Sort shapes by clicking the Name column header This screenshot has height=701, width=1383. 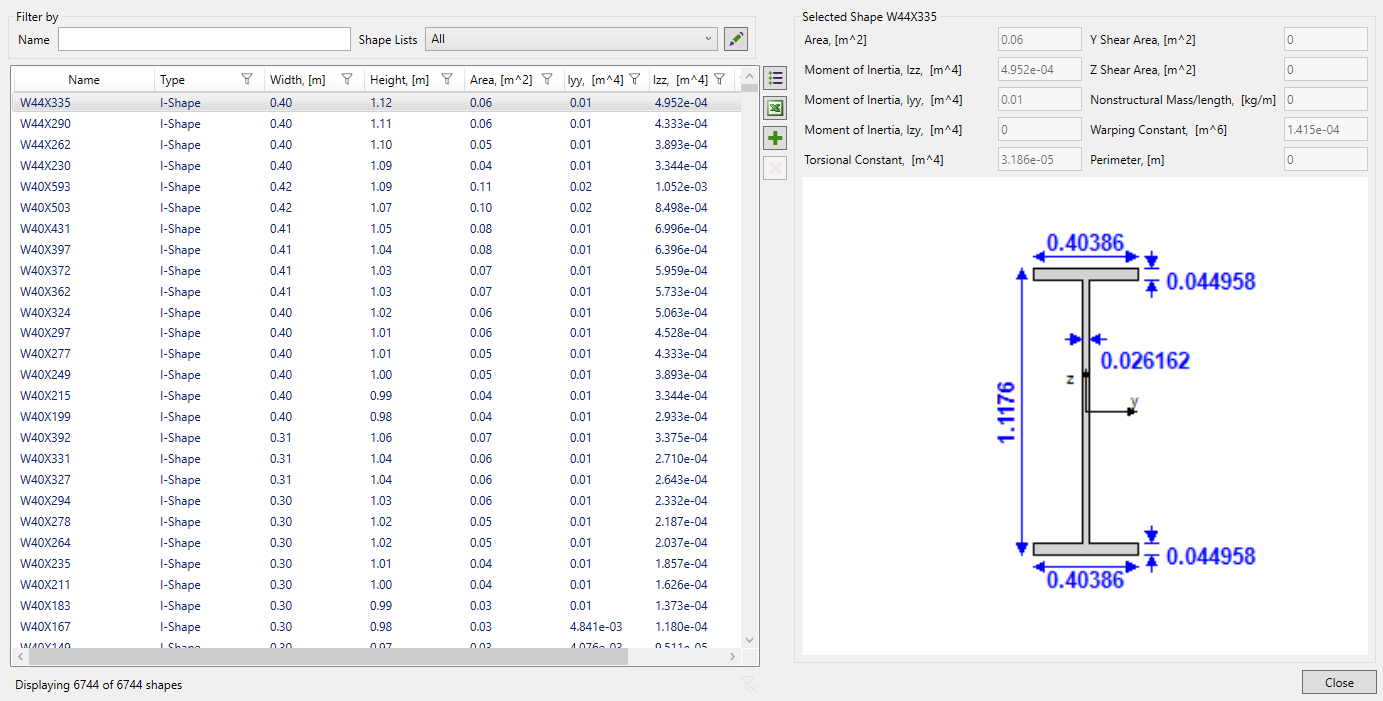pos(85,79)
